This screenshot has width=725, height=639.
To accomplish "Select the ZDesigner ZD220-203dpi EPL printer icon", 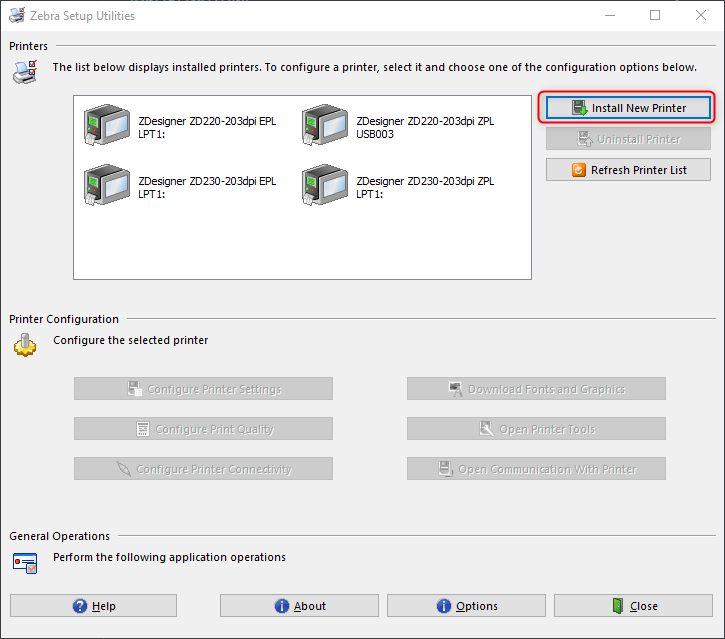I will 107,125.
